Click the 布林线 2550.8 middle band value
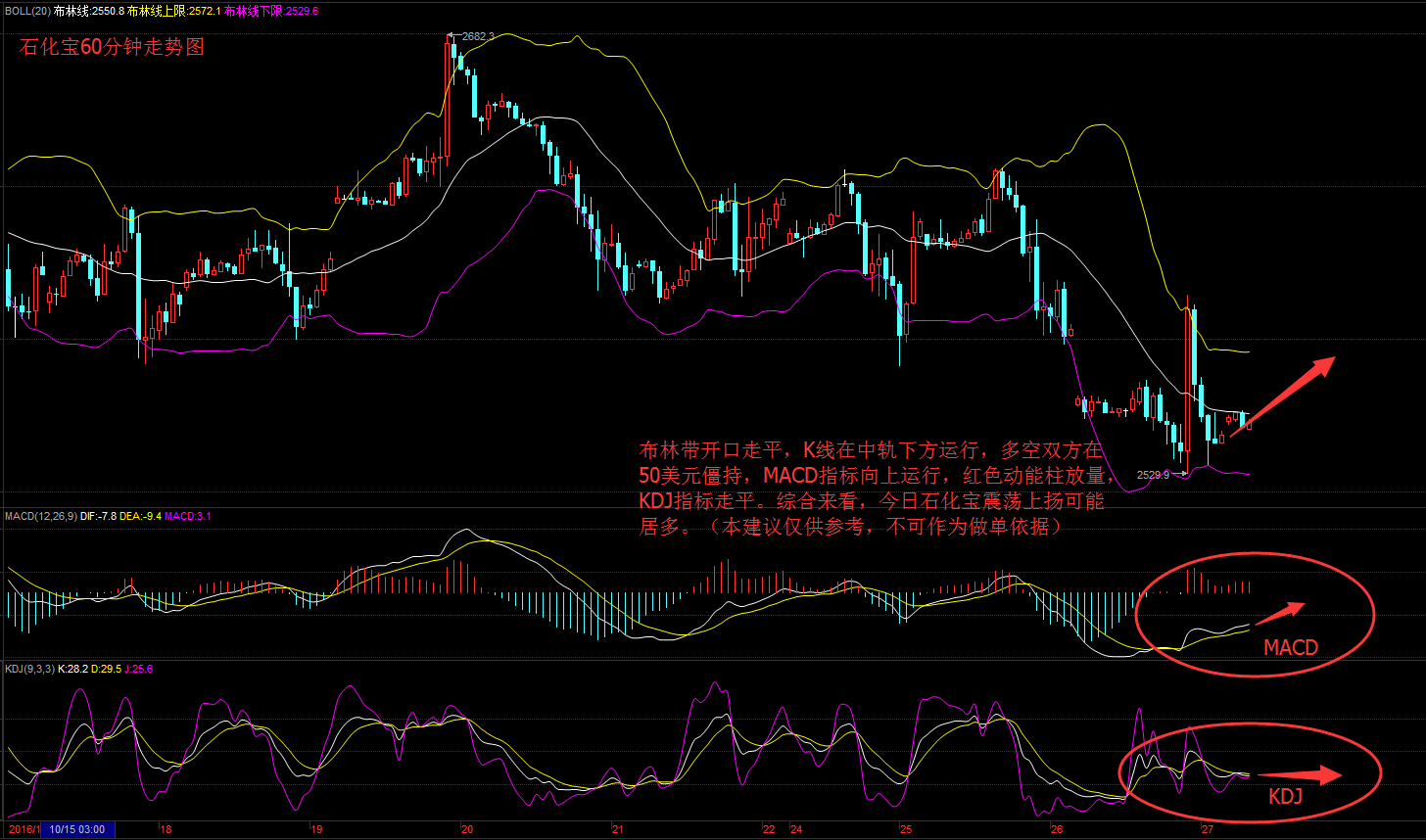This screenshot has width=1426, height=840. tap(103, 11)
